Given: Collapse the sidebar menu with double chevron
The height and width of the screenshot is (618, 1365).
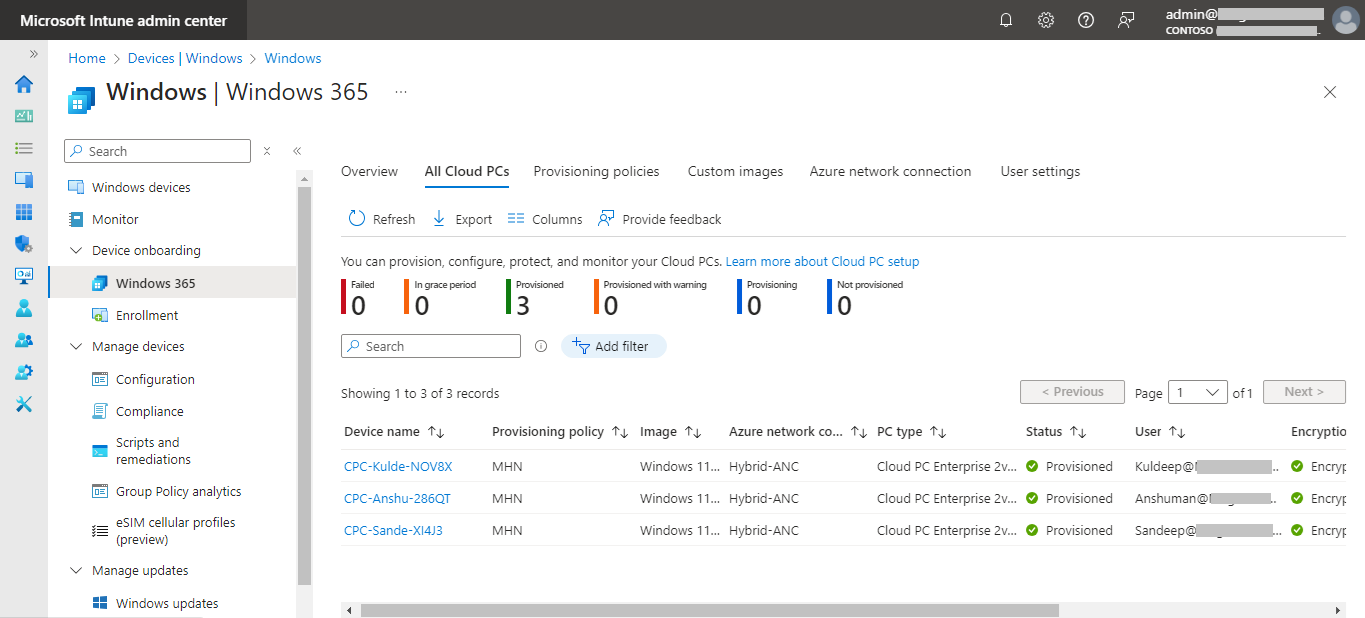Looking at the screenshot, I should pyautogui.click(x=297, y=151).
